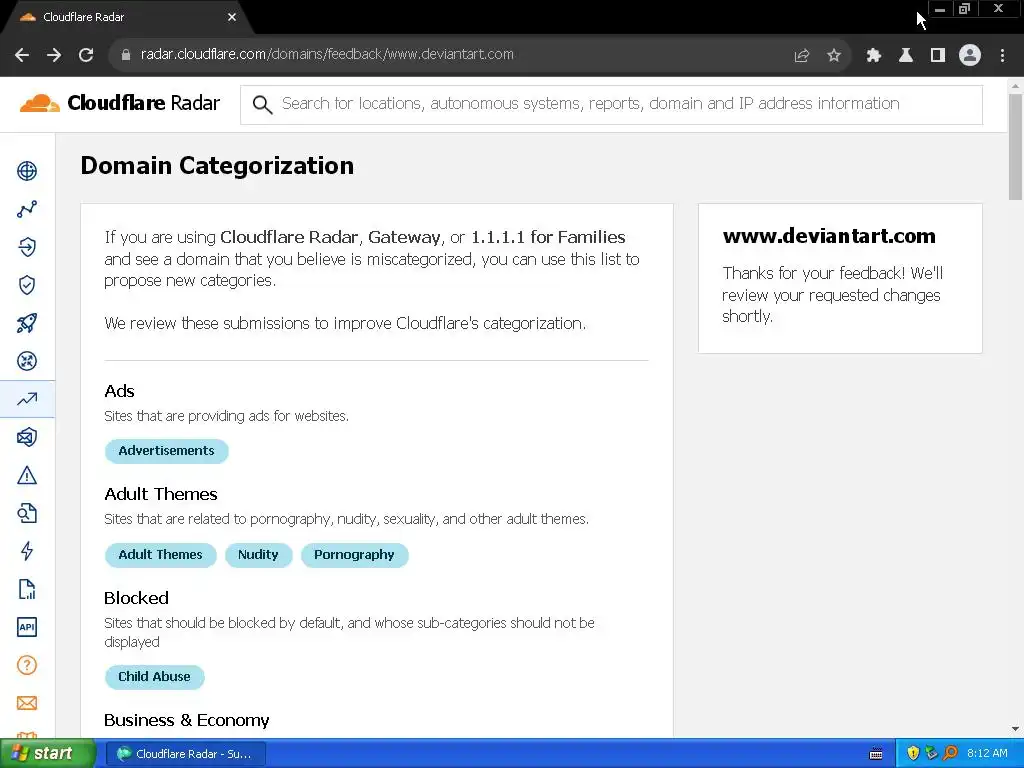Click the arrow-in-circle sidebar icon

click(27, 247)
